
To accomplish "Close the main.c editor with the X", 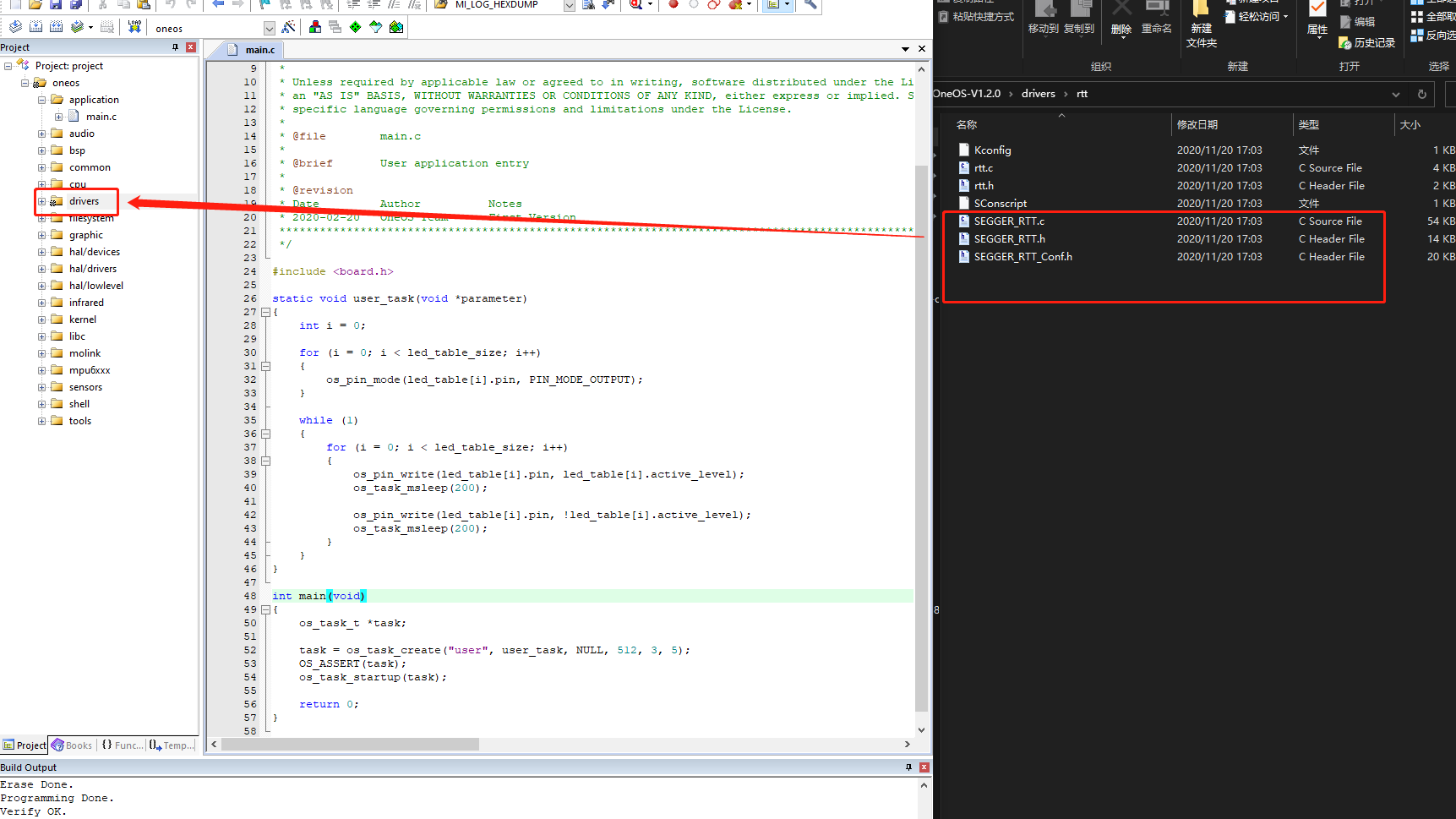I will tap(922, 49).
